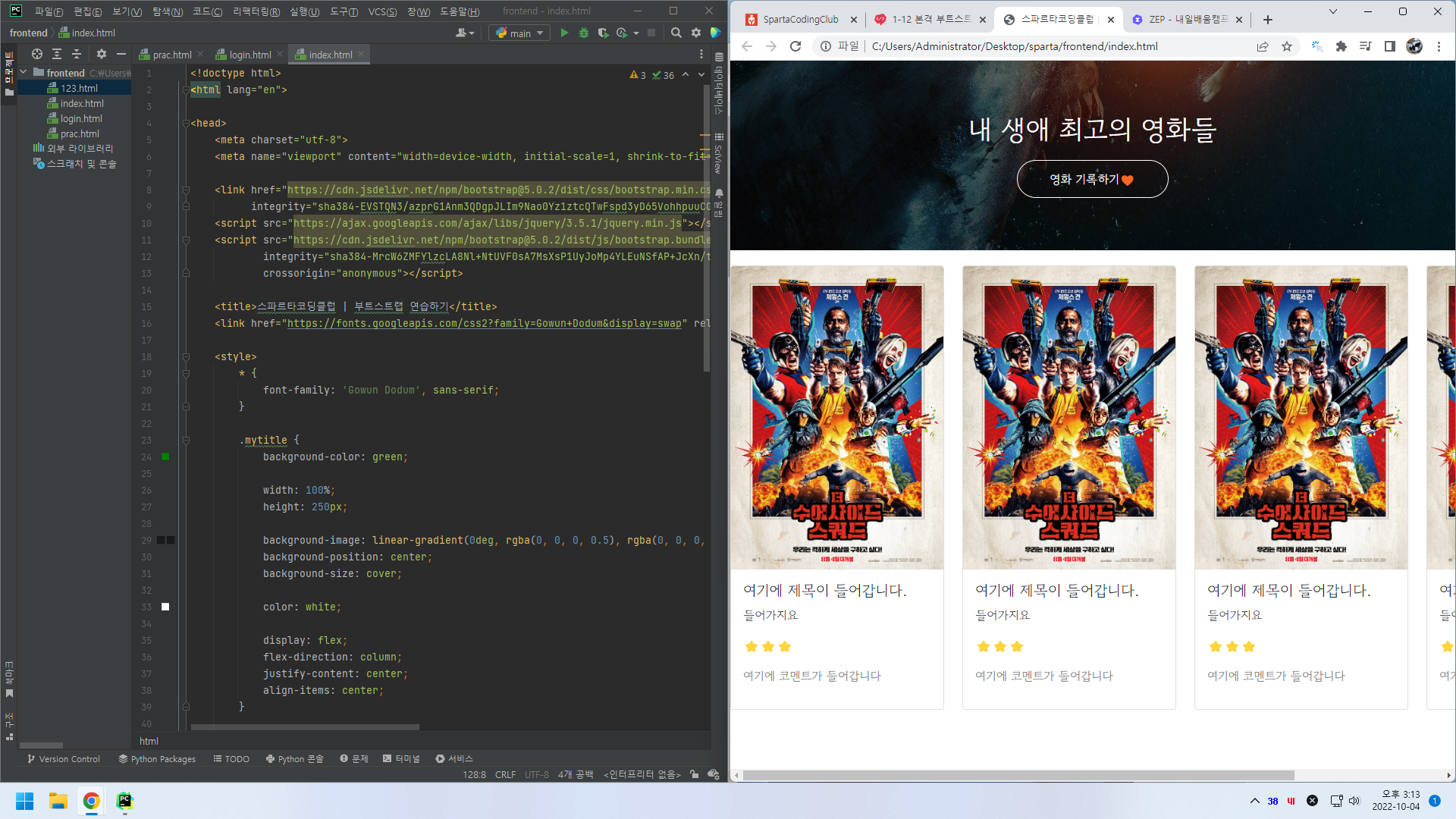Open Chrome side panel icon
1456x819 pixels.
click(x=1390, y=46)
